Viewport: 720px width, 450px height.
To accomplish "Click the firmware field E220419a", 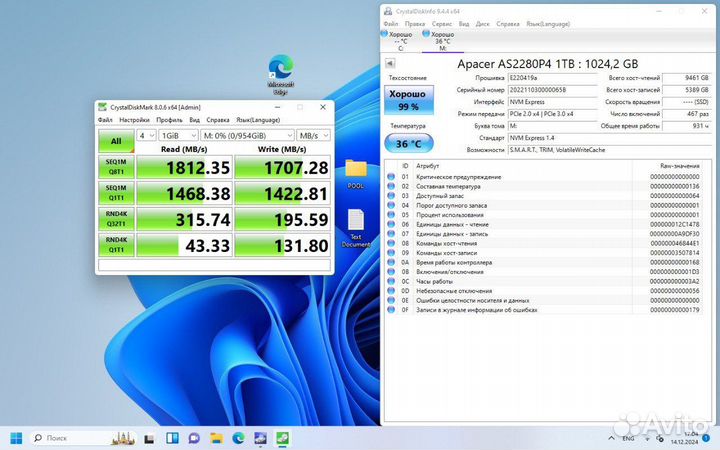I will [x=552, y=78].
